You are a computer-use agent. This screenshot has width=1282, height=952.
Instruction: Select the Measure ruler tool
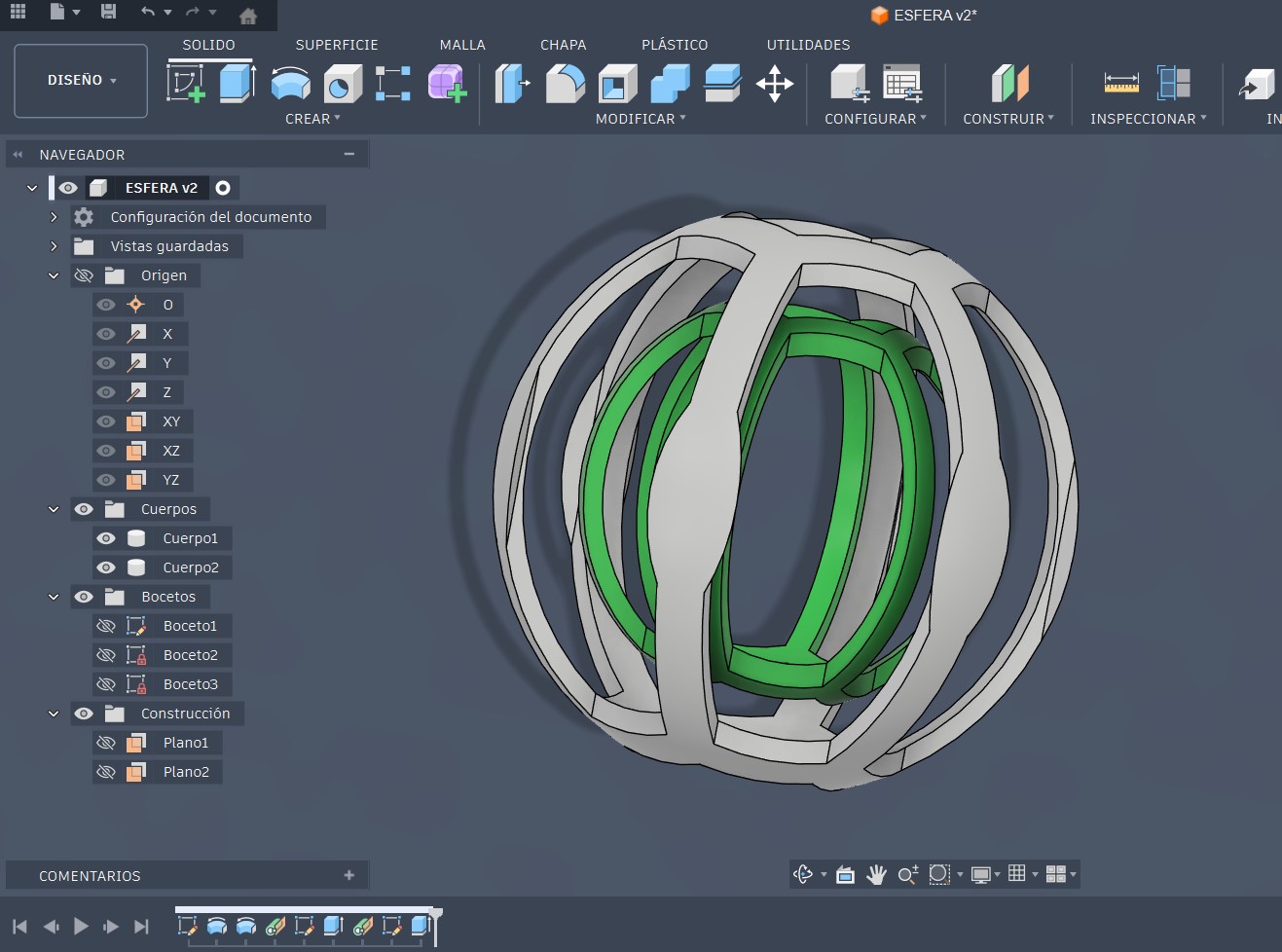coord(1121,84)
